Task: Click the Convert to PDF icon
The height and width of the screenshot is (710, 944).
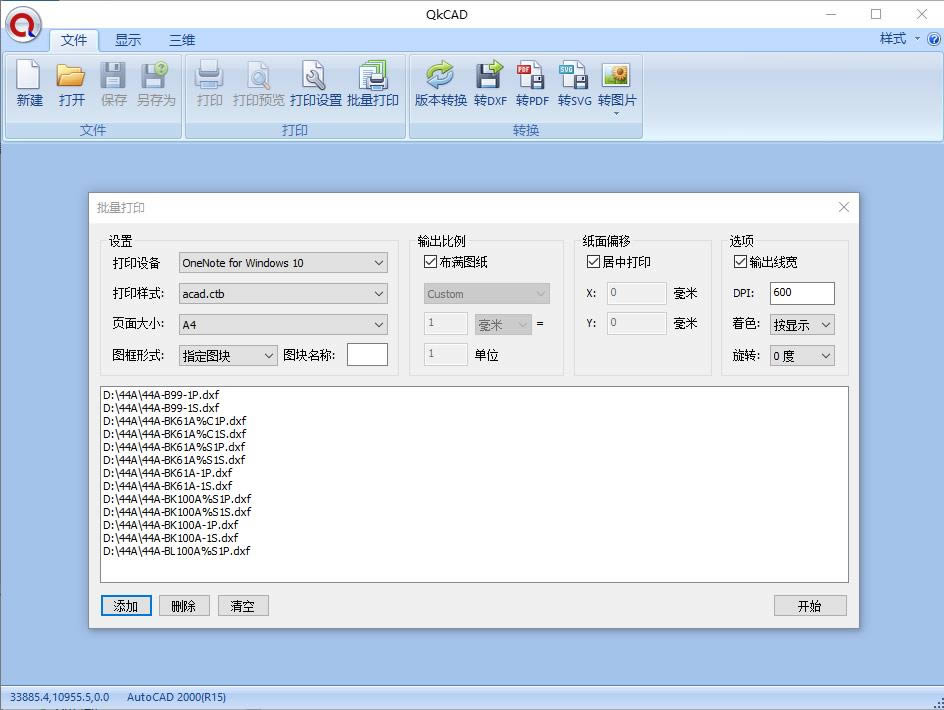Action: [x=531, y=75]
